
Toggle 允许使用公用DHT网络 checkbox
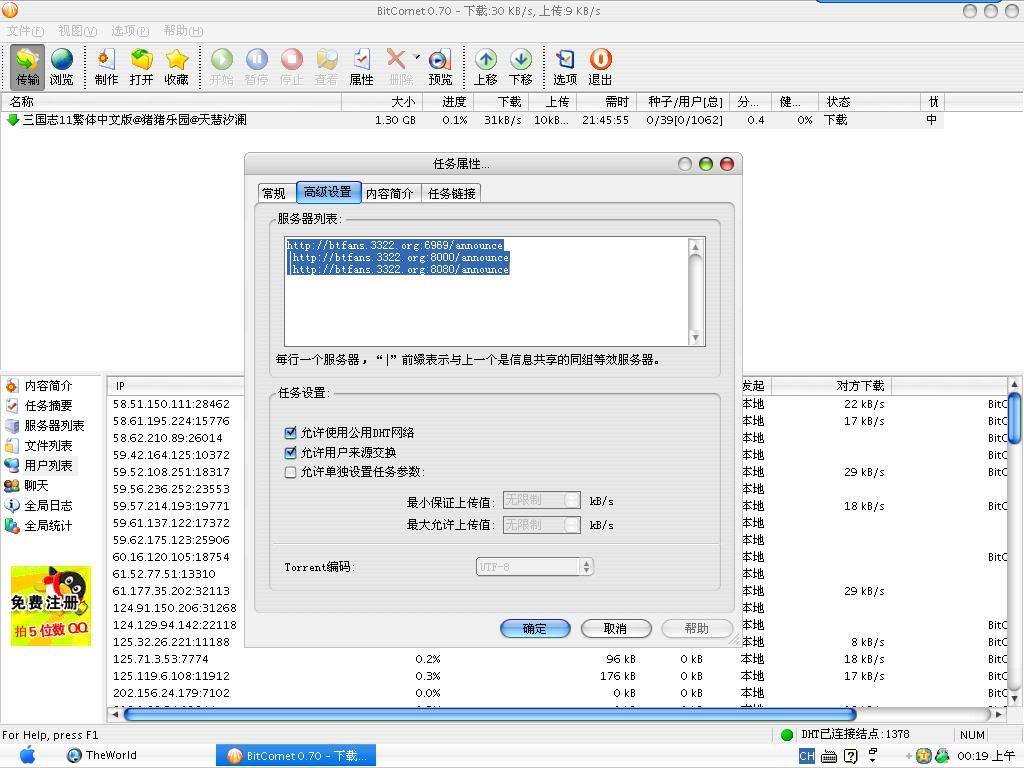291,432
